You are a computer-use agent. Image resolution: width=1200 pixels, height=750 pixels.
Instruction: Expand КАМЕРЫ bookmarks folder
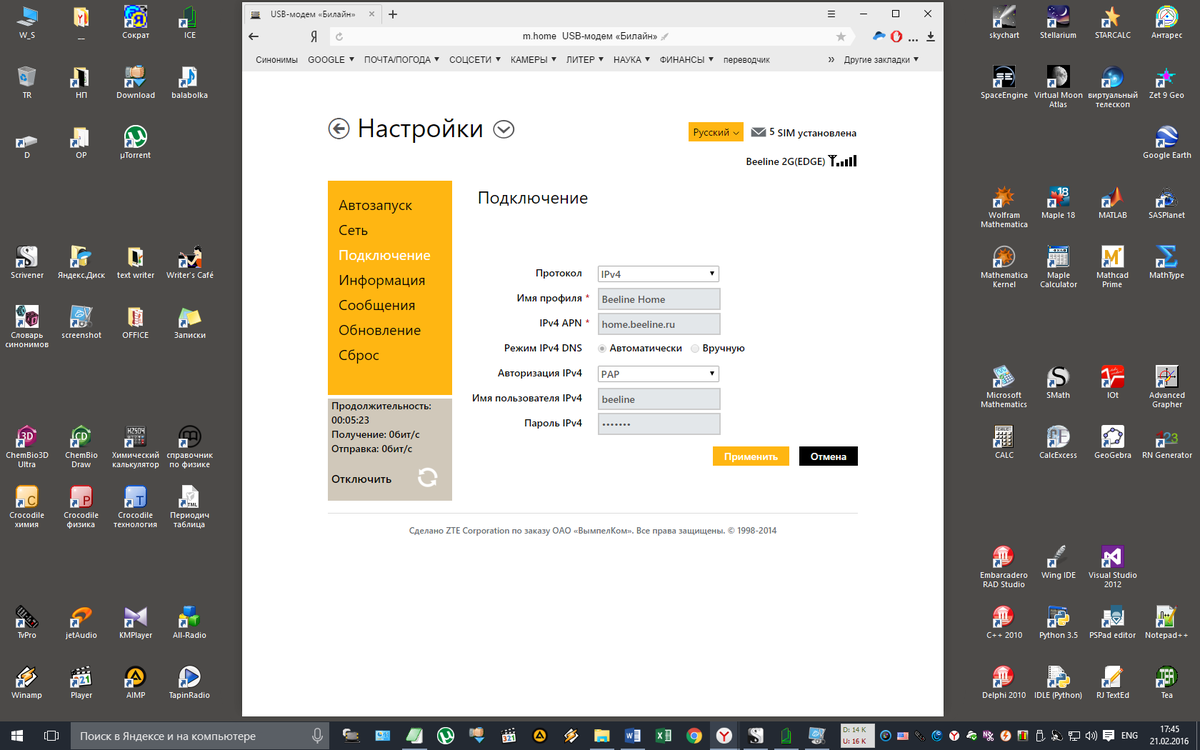(533, 59)
